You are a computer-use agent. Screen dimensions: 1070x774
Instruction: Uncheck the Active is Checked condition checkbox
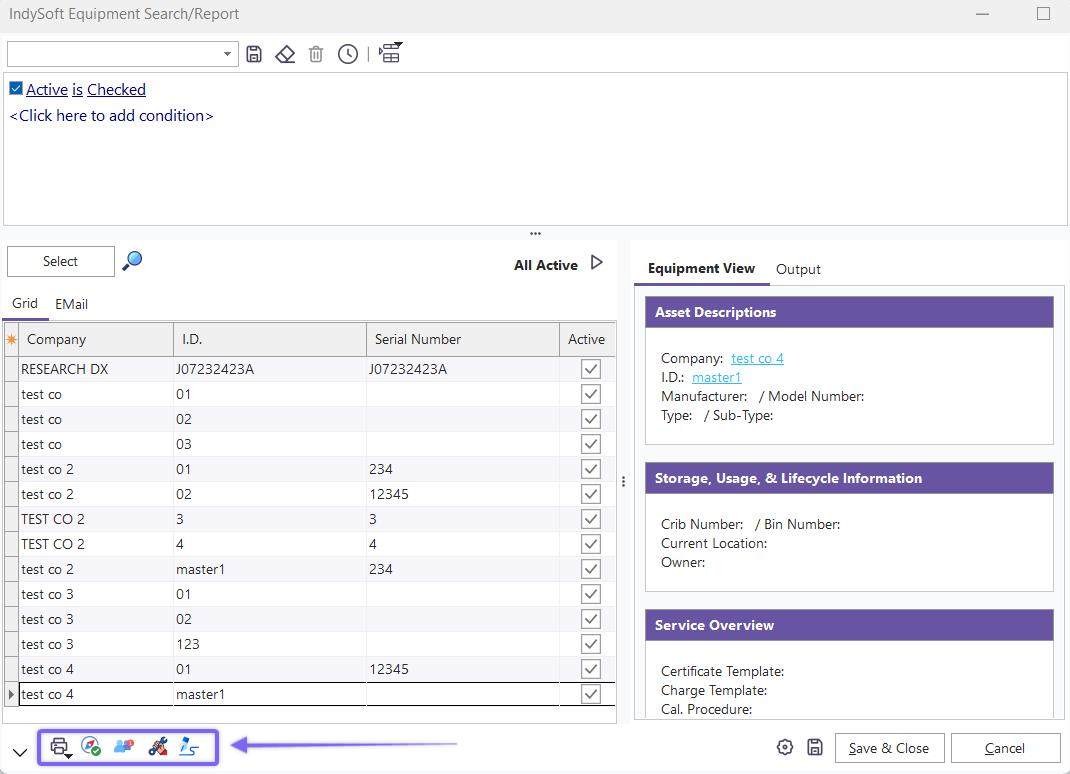(x=16, y=89)
